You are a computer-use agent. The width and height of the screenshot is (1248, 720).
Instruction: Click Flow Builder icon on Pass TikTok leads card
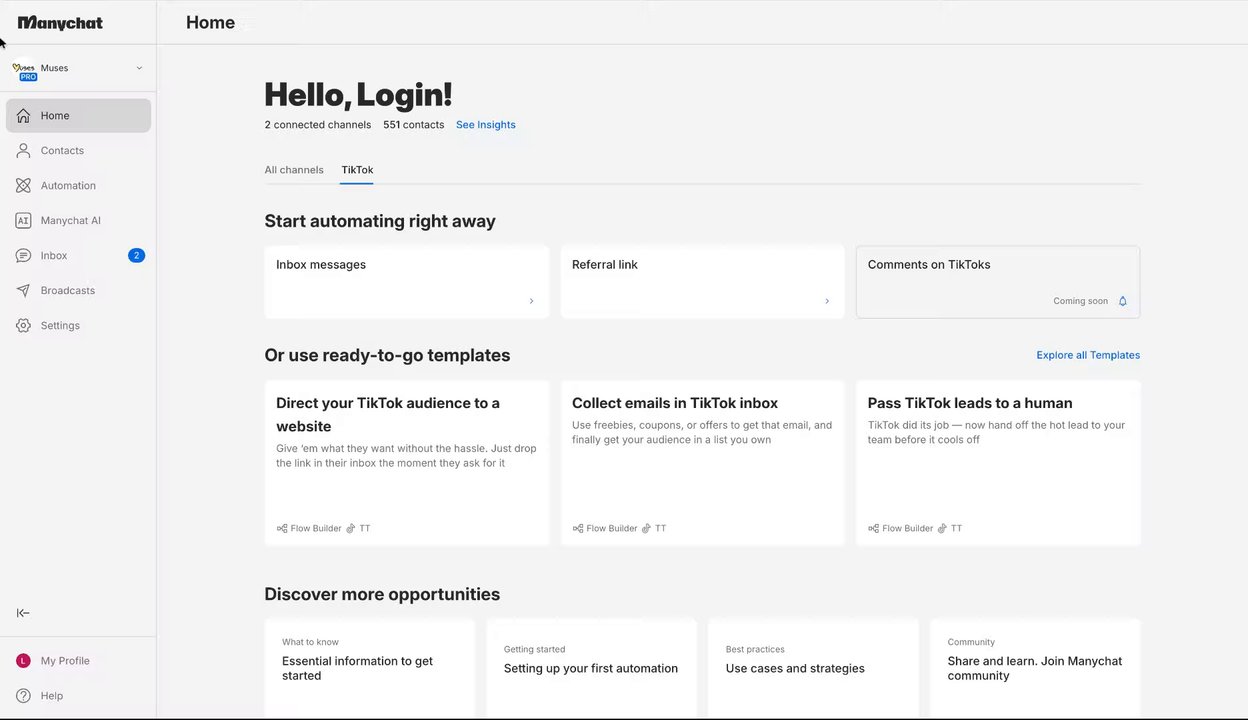(x=874, y=529)
